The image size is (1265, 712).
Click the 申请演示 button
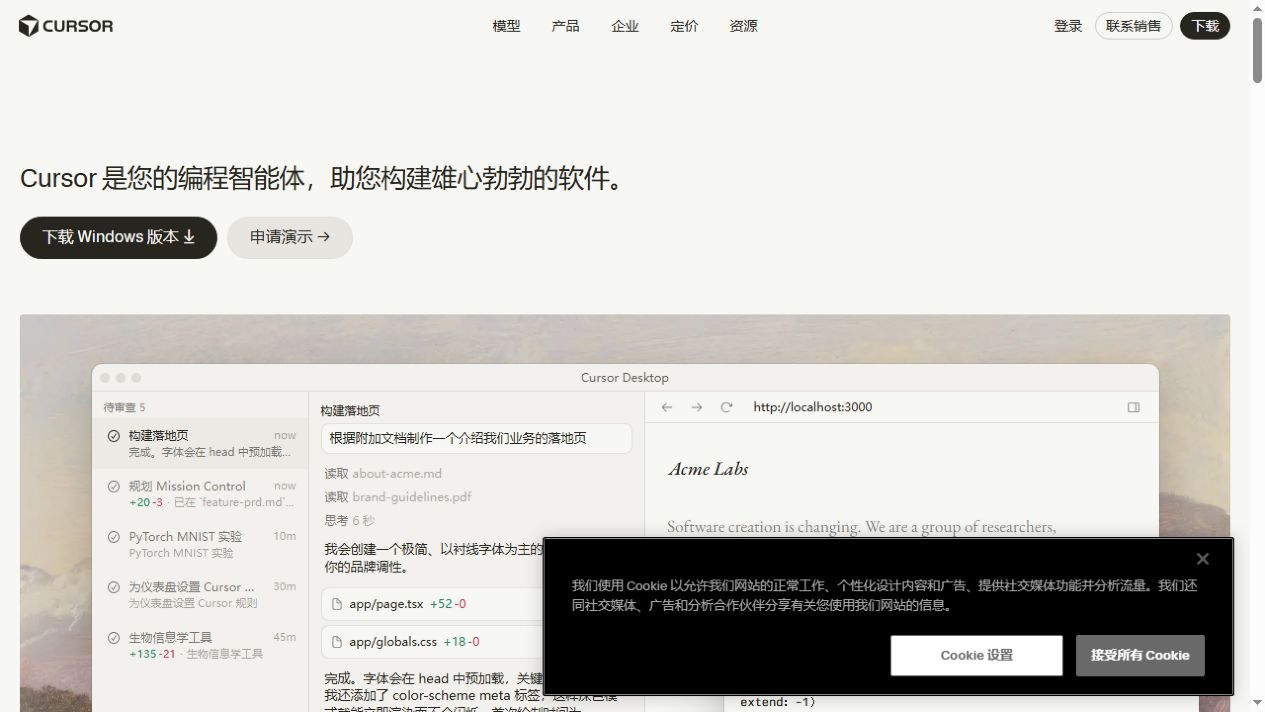[x=290, y=237]
